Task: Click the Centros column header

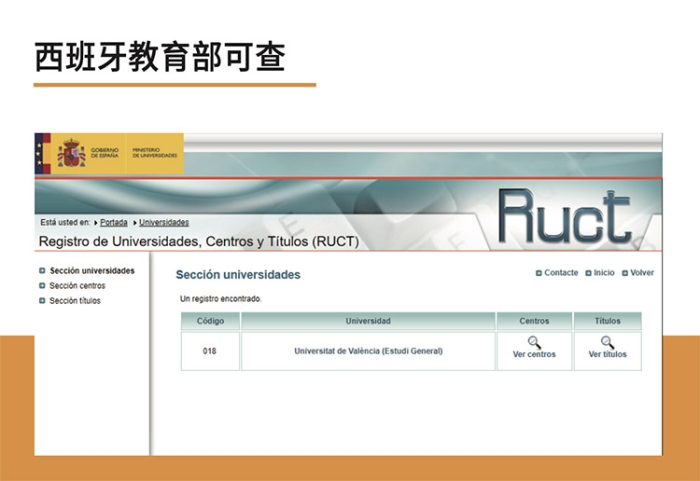Action: pos(534,321)
